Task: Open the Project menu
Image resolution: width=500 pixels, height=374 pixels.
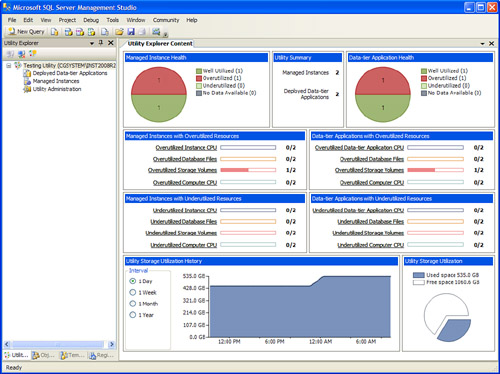Action: pyautogui.click(x=67, y=20)
